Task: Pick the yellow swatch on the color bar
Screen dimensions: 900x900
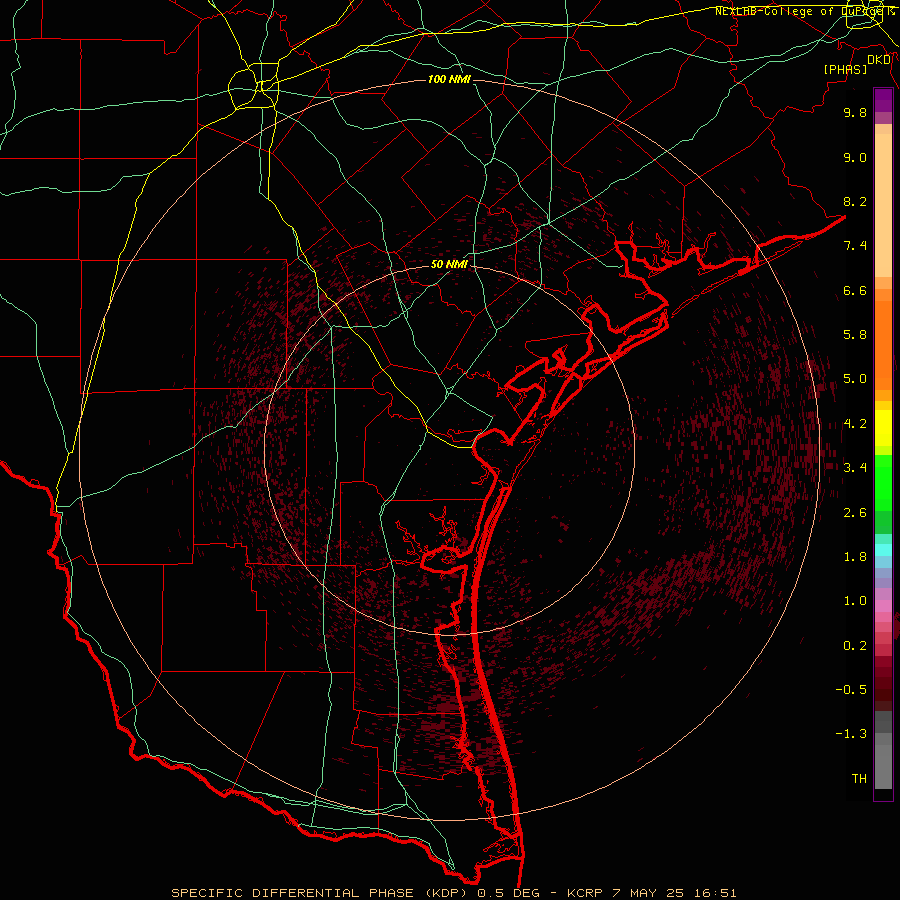Action: pyautogui.click(x=883, y=428)
